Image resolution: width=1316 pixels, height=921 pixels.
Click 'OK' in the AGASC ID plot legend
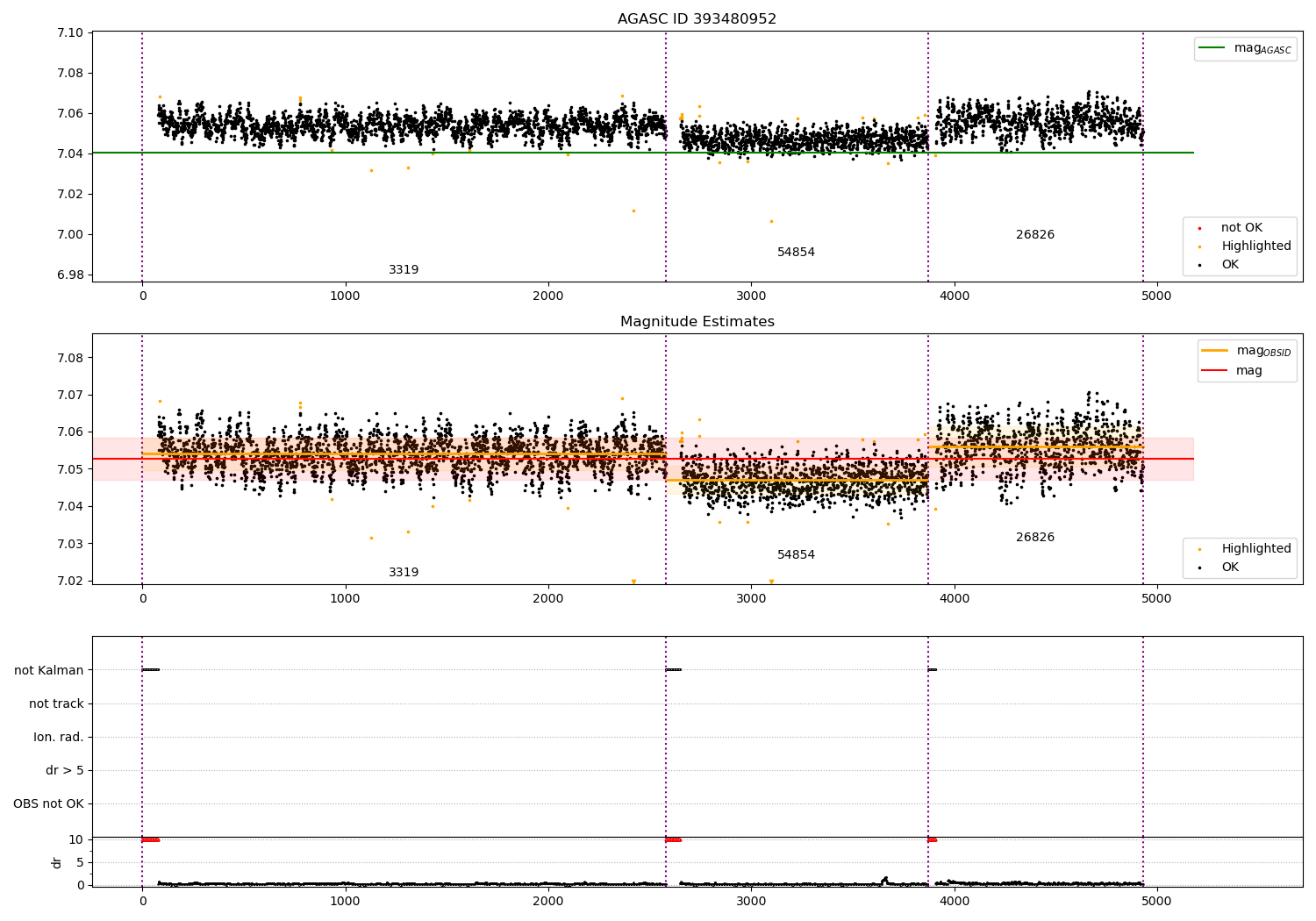(x=1230, y=265)
